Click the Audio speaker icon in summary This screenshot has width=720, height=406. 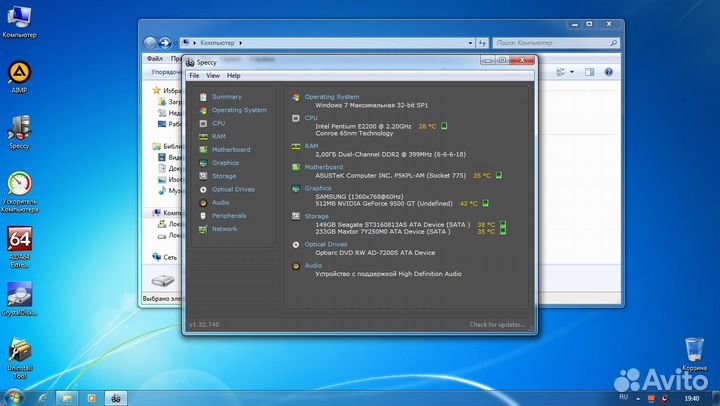coord(296,266)
